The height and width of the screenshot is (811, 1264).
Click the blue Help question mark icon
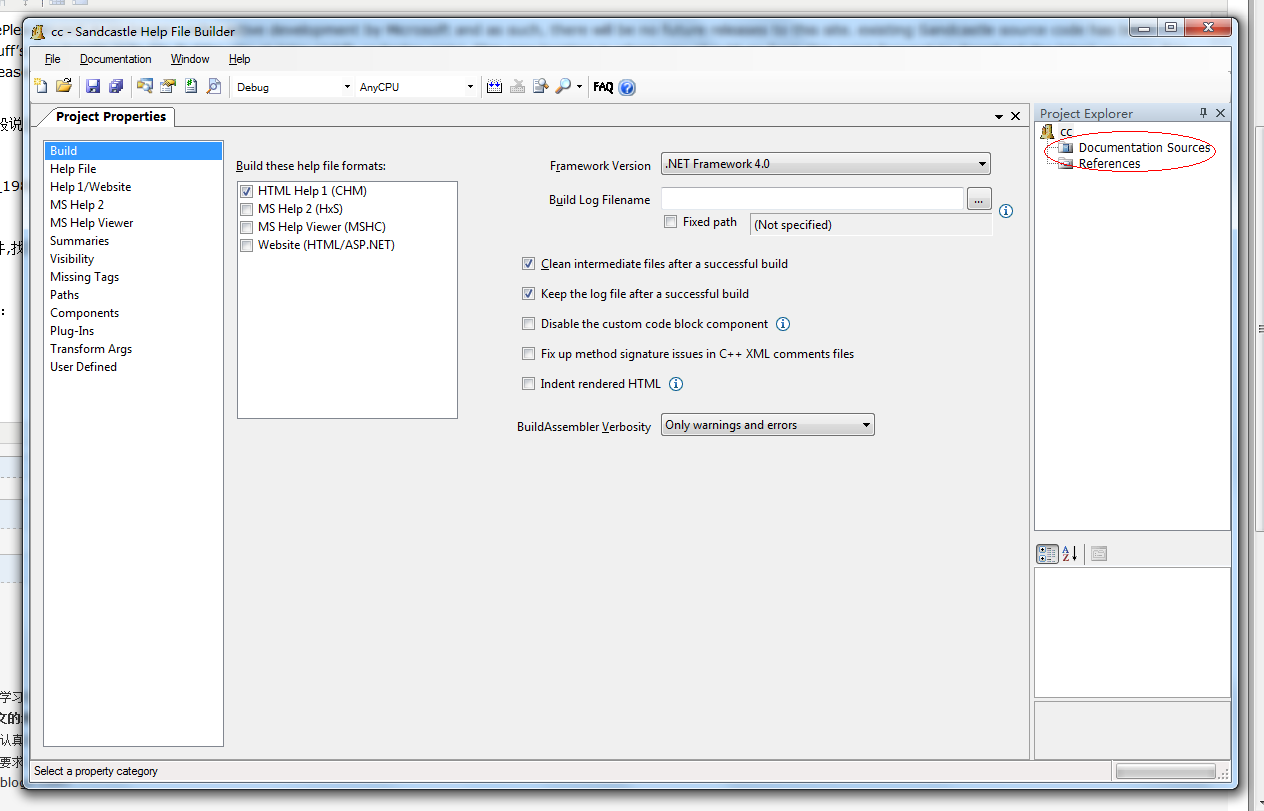click(x=627, y=87)
